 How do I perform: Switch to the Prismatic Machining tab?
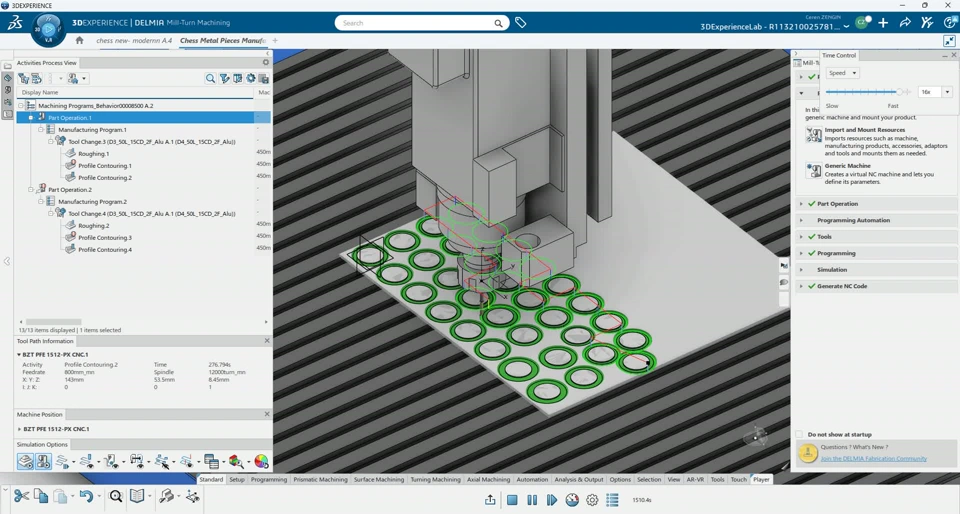tap(320, 480)
